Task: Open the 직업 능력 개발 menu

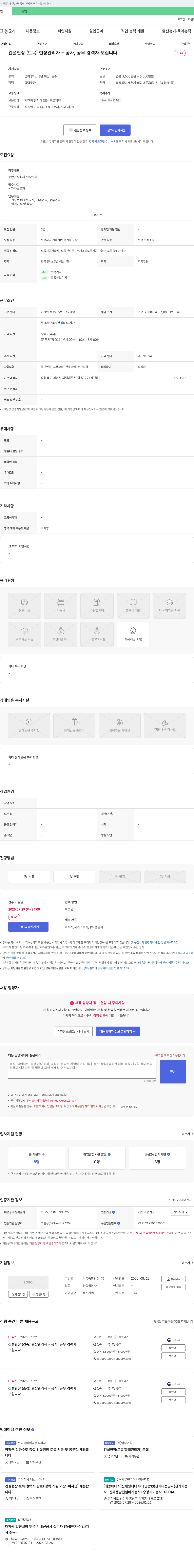Action: [x=132, y=31]
